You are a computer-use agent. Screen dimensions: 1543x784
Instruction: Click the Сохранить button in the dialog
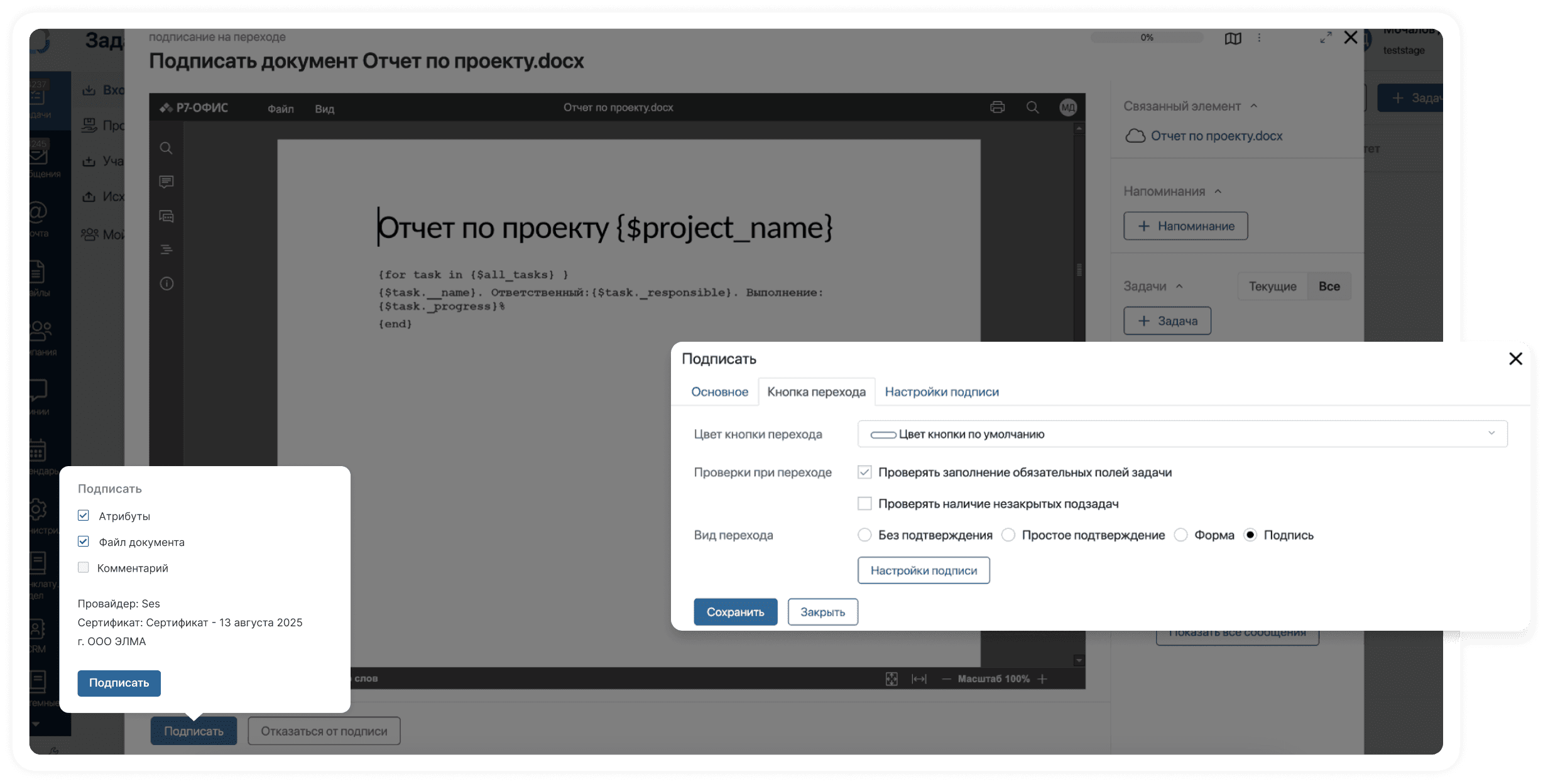pyautogui.click(x=735, y=611)
